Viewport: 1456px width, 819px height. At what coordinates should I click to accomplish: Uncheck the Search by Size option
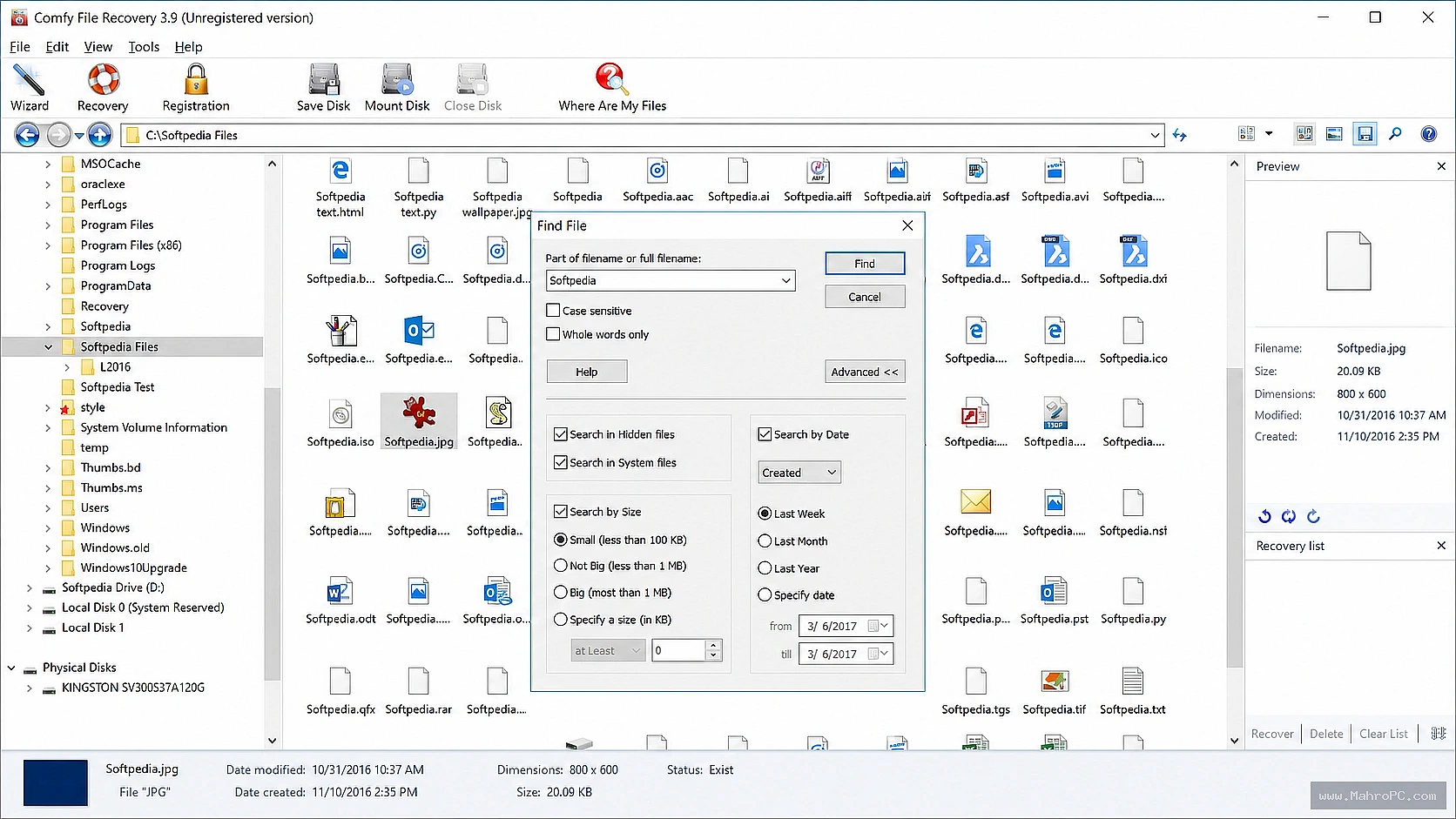coord(561,512)
